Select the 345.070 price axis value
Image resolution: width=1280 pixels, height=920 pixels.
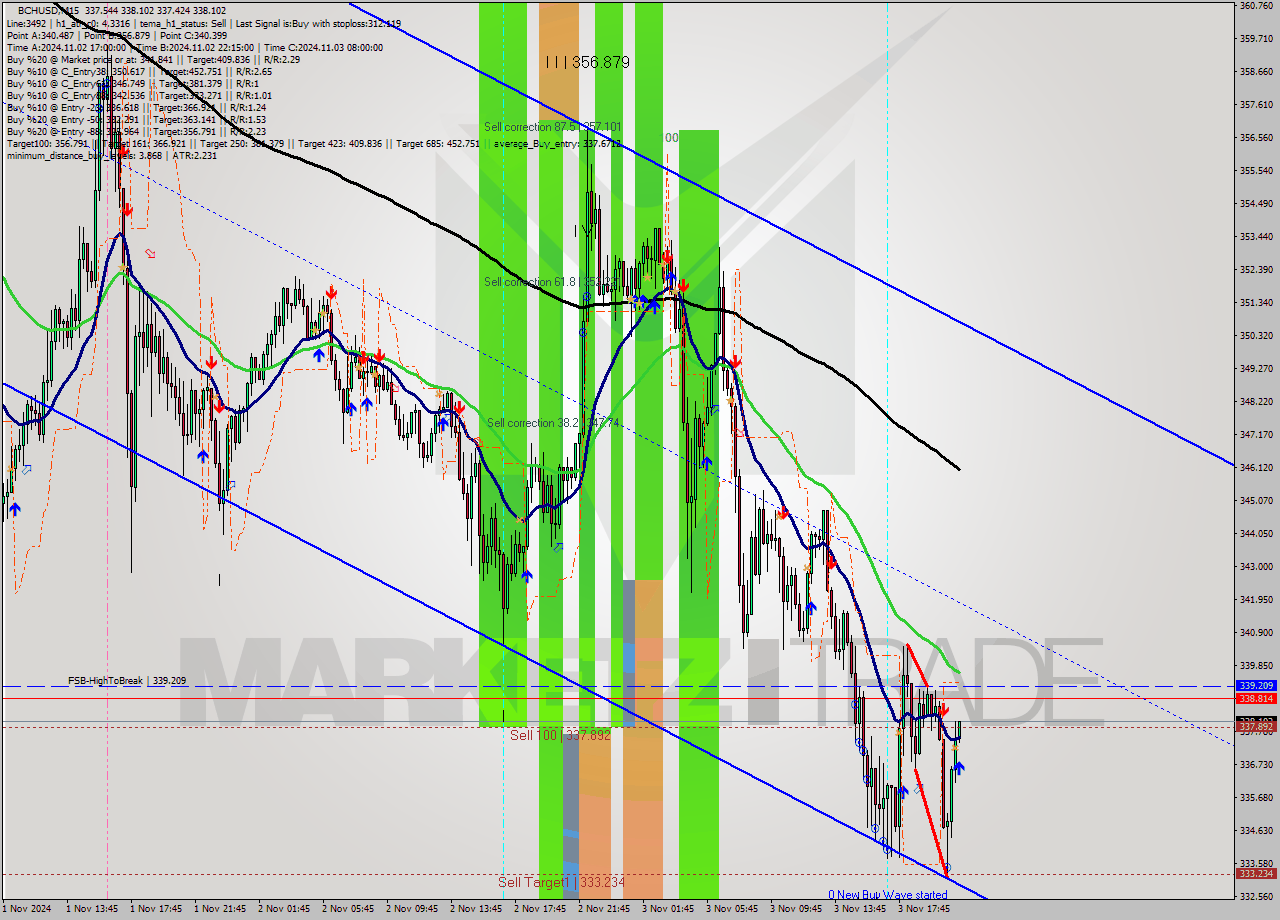(x=1256, y=500)
